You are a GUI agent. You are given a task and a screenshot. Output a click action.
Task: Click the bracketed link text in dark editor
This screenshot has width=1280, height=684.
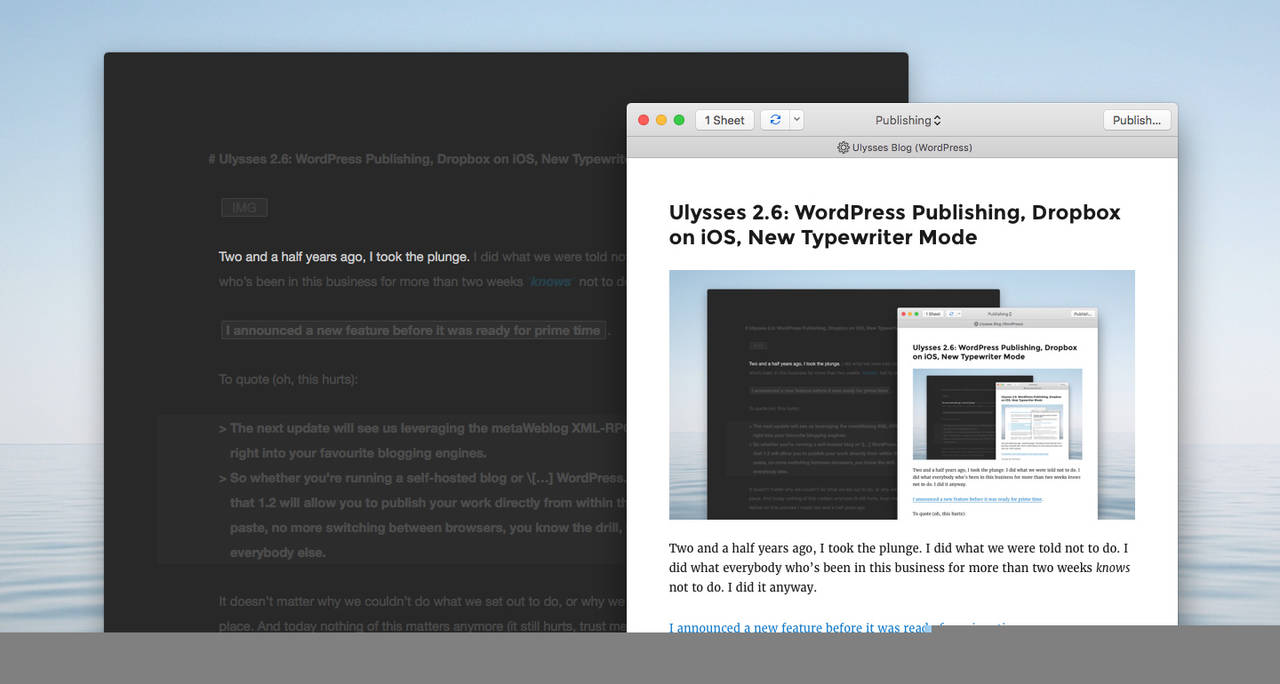coord(413,330)
